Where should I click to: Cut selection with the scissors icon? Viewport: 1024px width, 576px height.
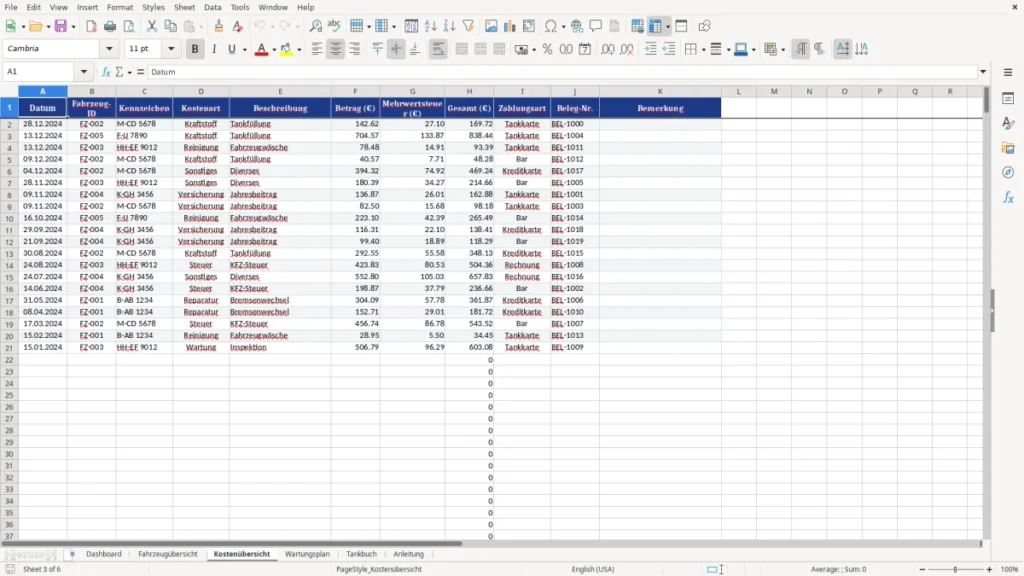pos(152,26)
